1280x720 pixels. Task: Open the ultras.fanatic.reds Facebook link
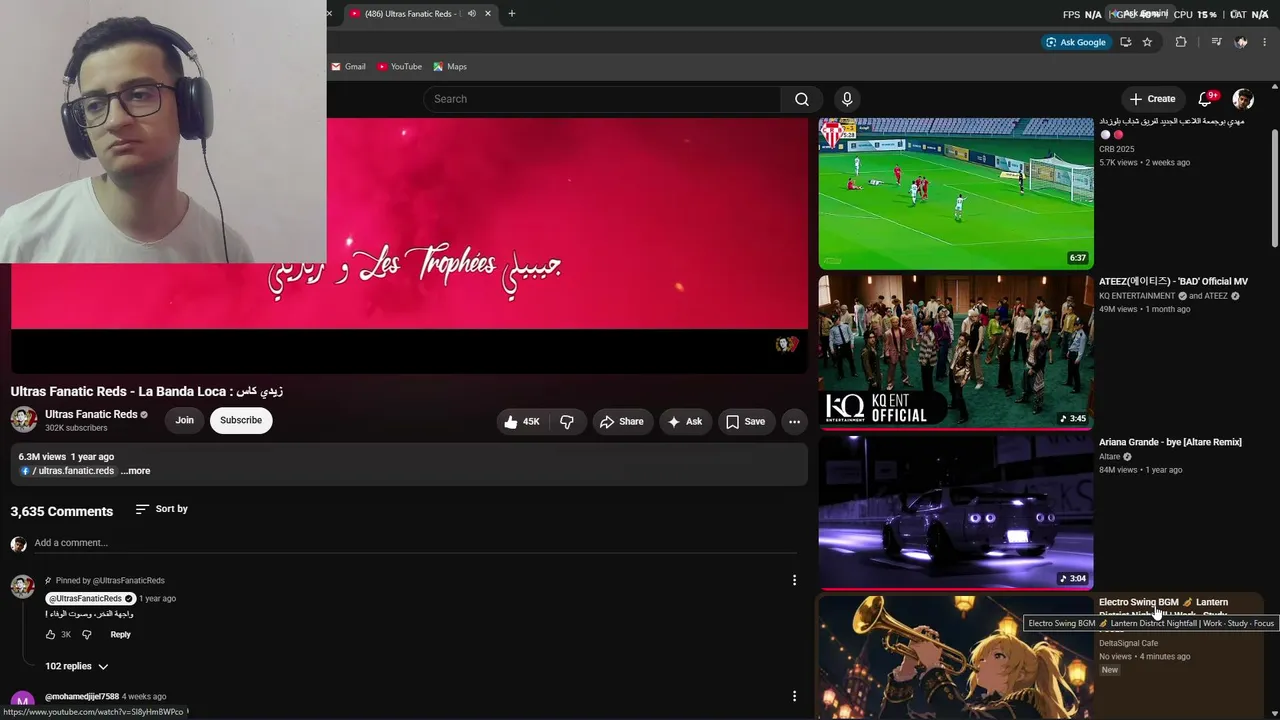point(70,471)
